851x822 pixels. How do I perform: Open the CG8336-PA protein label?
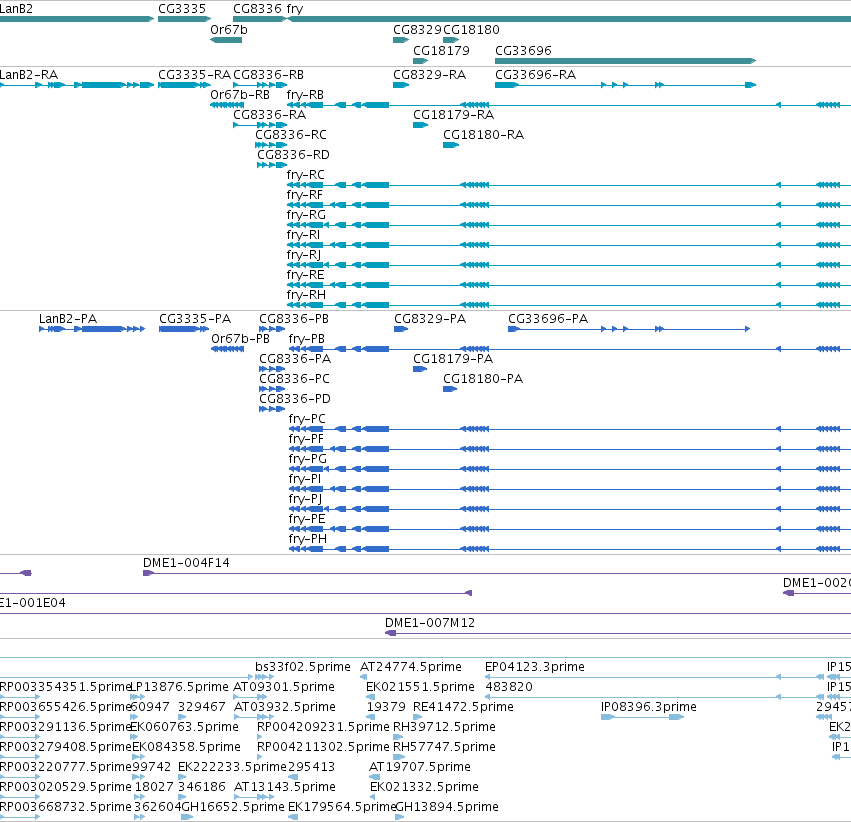(x=295, y=359)
